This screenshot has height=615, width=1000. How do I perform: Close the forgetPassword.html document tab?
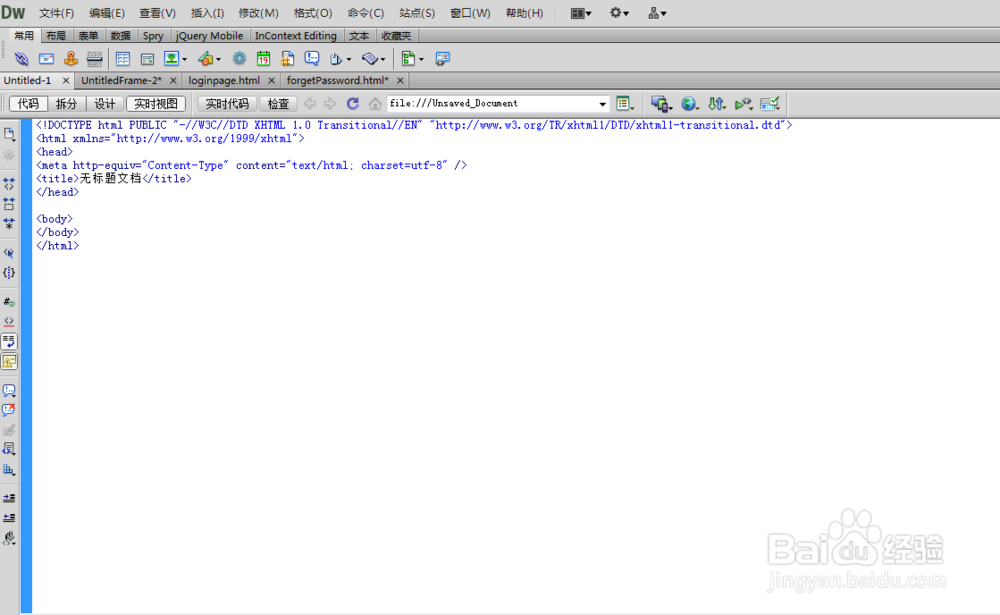point(400,80)
